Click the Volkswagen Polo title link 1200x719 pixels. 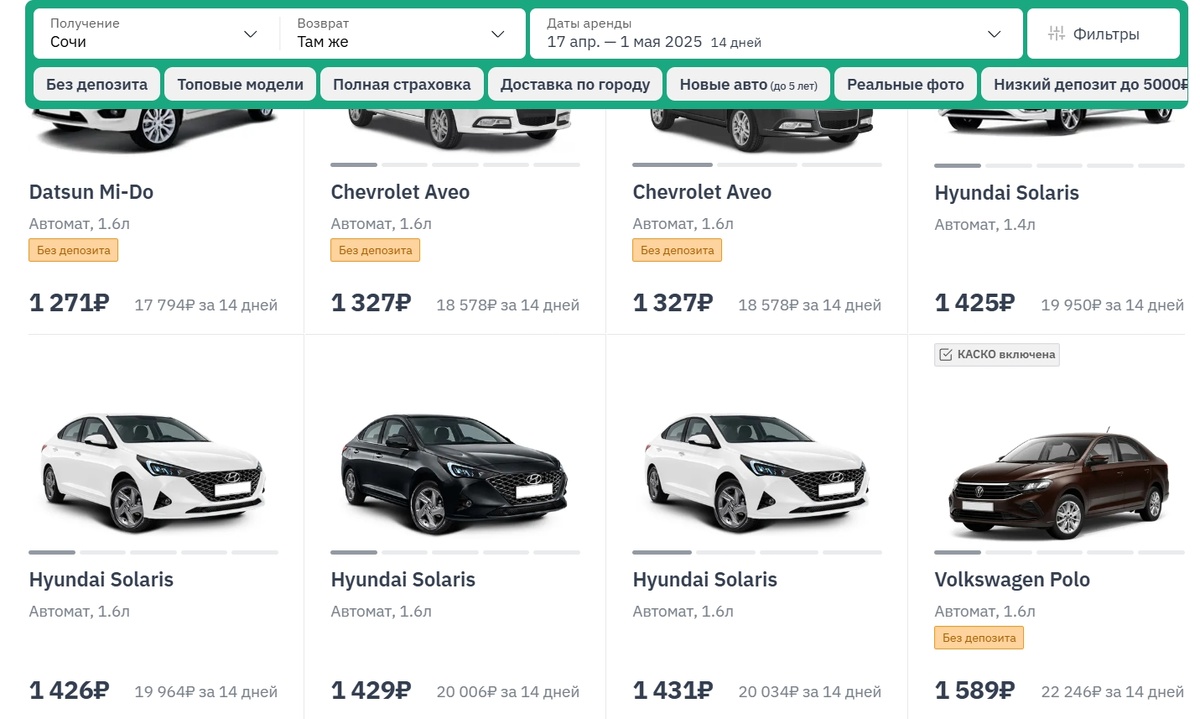pos(1012,580)
